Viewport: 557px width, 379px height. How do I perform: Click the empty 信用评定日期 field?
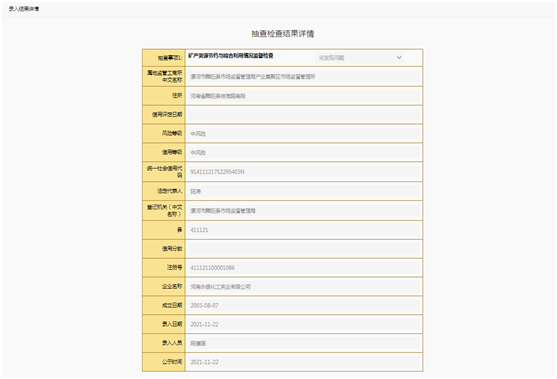(304, 115)
